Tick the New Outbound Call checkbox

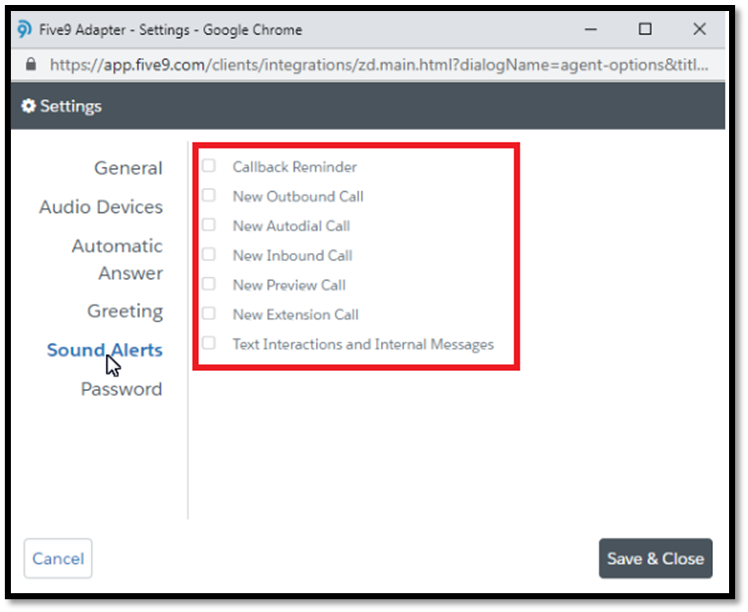(x=208, y=195)
